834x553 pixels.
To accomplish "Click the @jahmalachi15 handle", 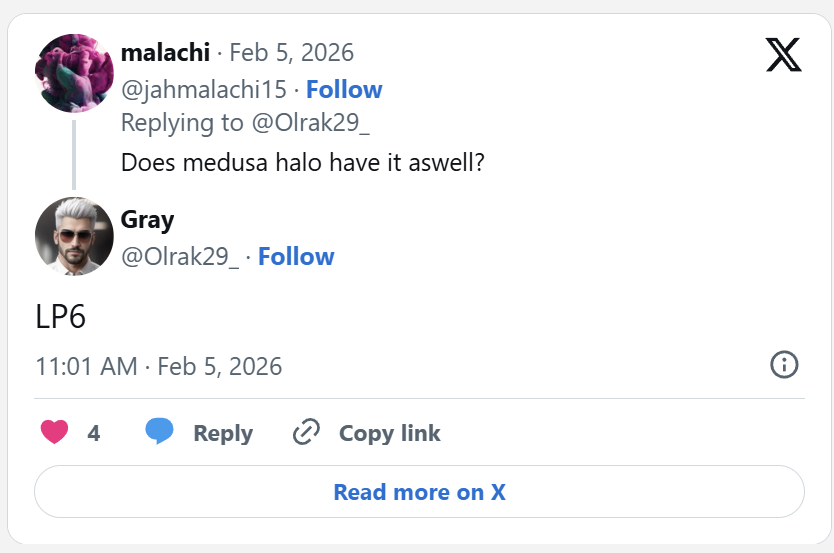I will coord(203,90).
